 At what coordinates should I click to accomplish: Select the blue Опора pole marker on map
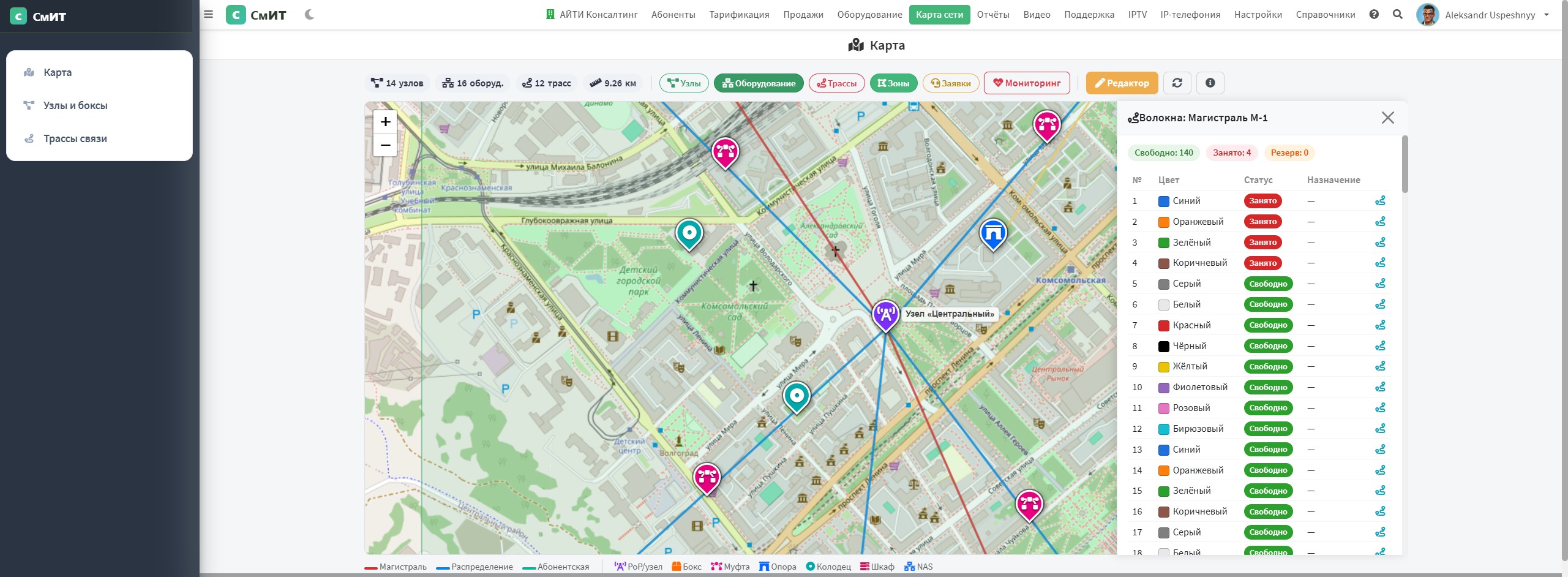(993, 234)
